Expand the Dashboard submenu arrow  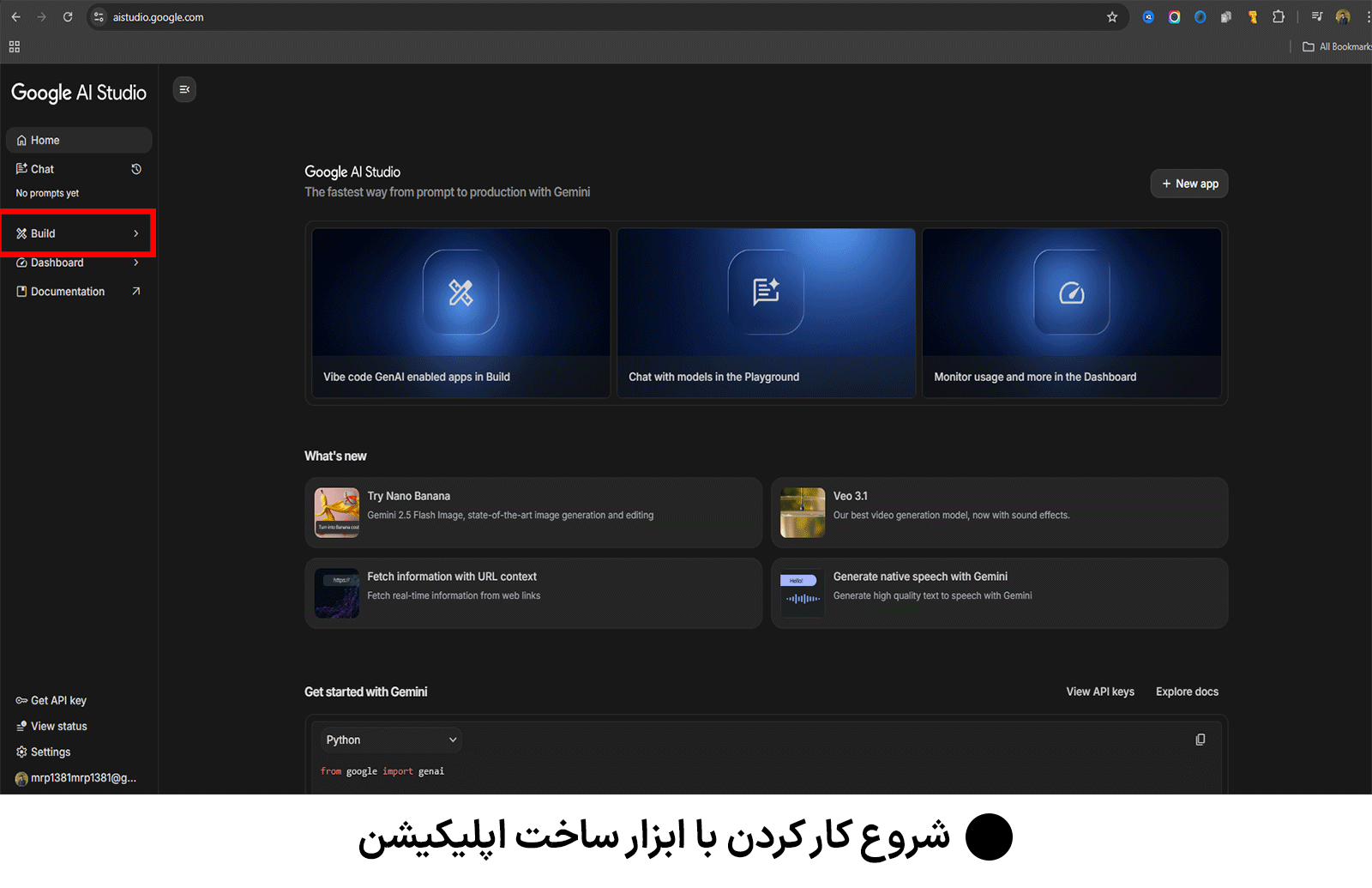tap(135, 263)
